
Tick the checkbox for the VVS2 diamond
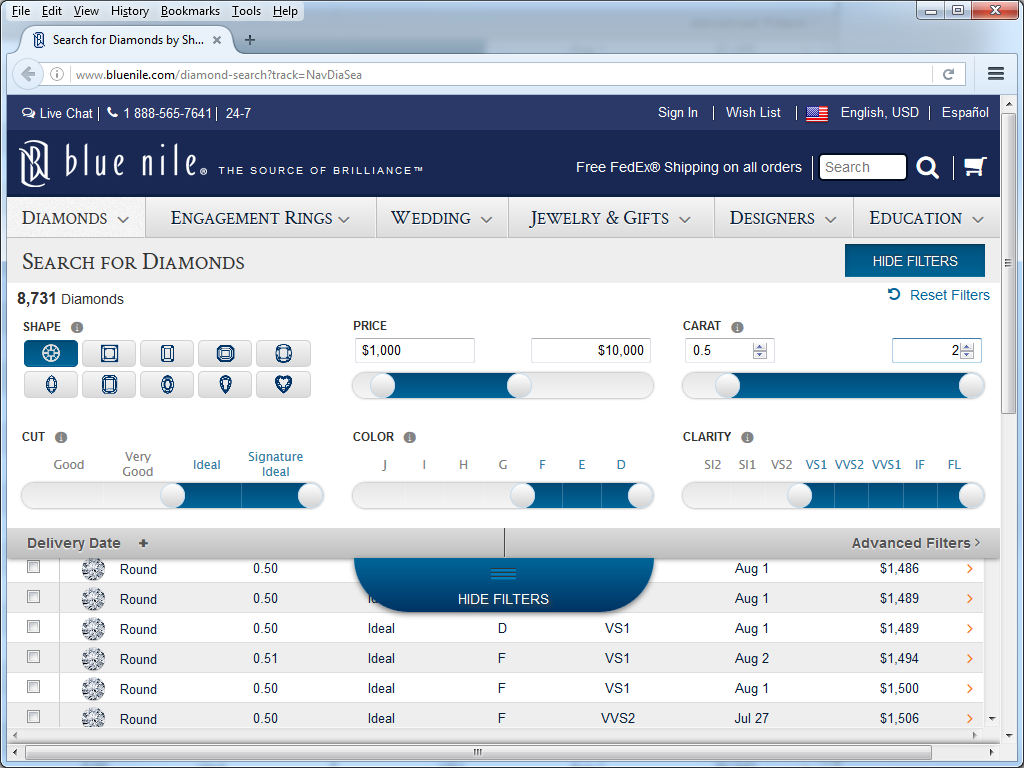pos(33,717)
